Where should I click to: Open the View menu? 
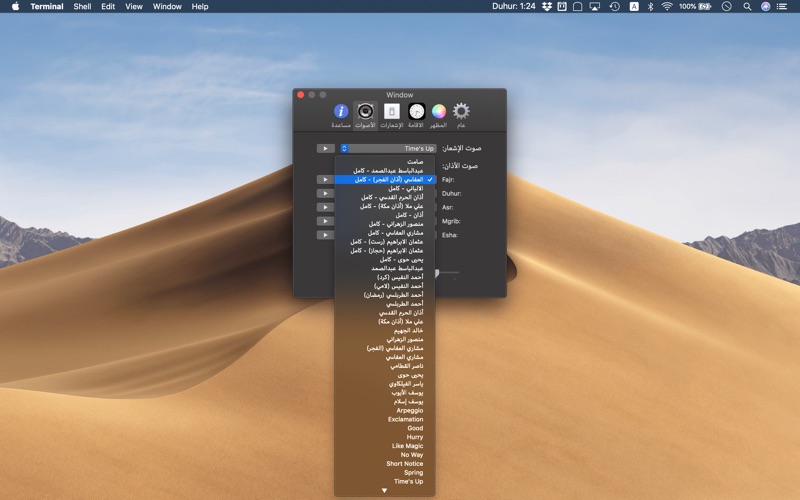click(x=134, y=7)
